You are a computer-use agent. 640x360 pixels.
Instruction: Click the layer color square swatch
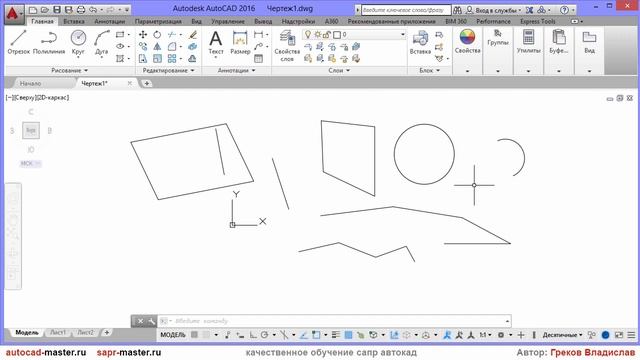pos(337,35)
